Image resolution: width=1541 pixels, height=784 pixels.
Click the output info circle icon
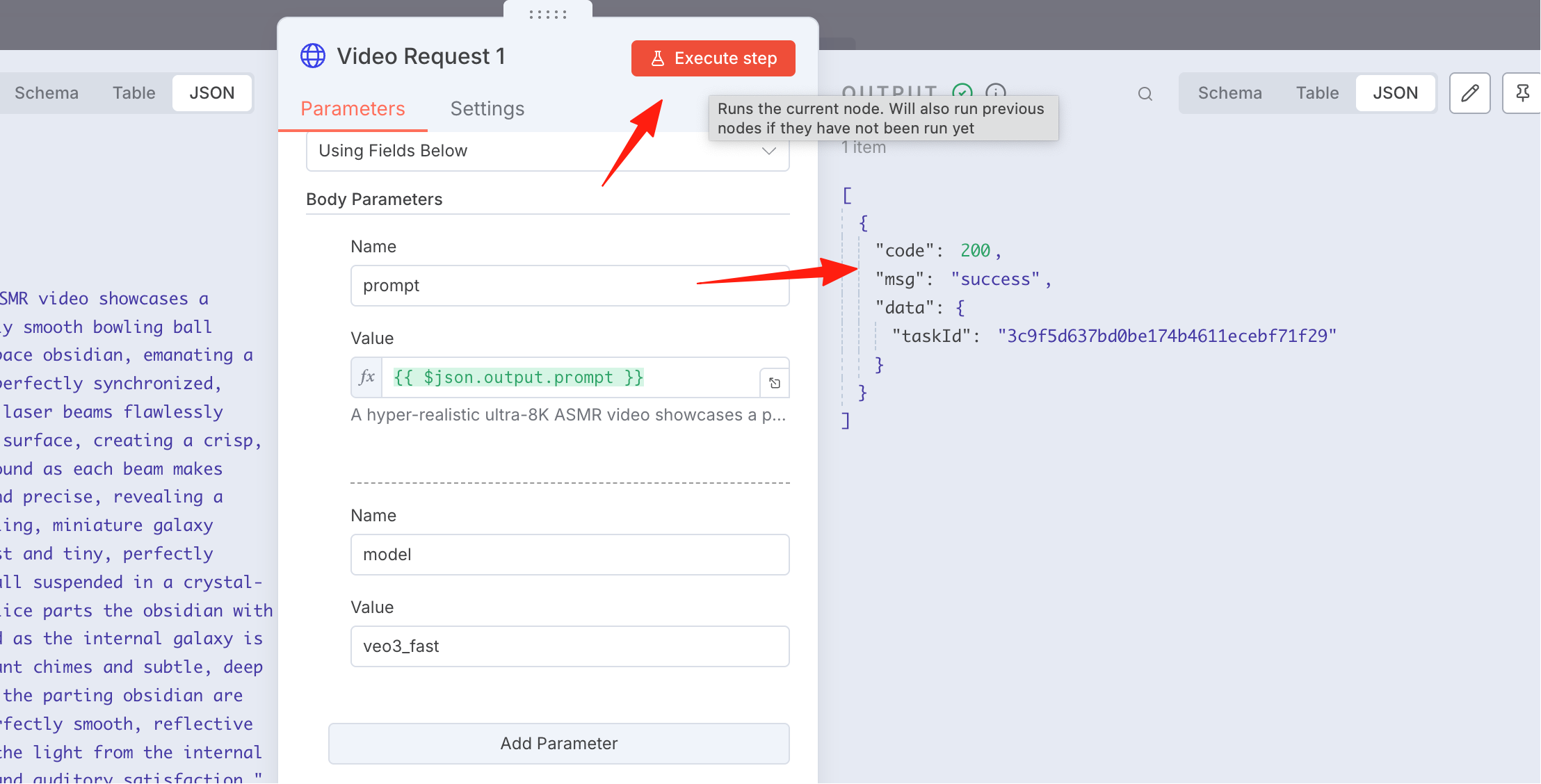(996, 92)
